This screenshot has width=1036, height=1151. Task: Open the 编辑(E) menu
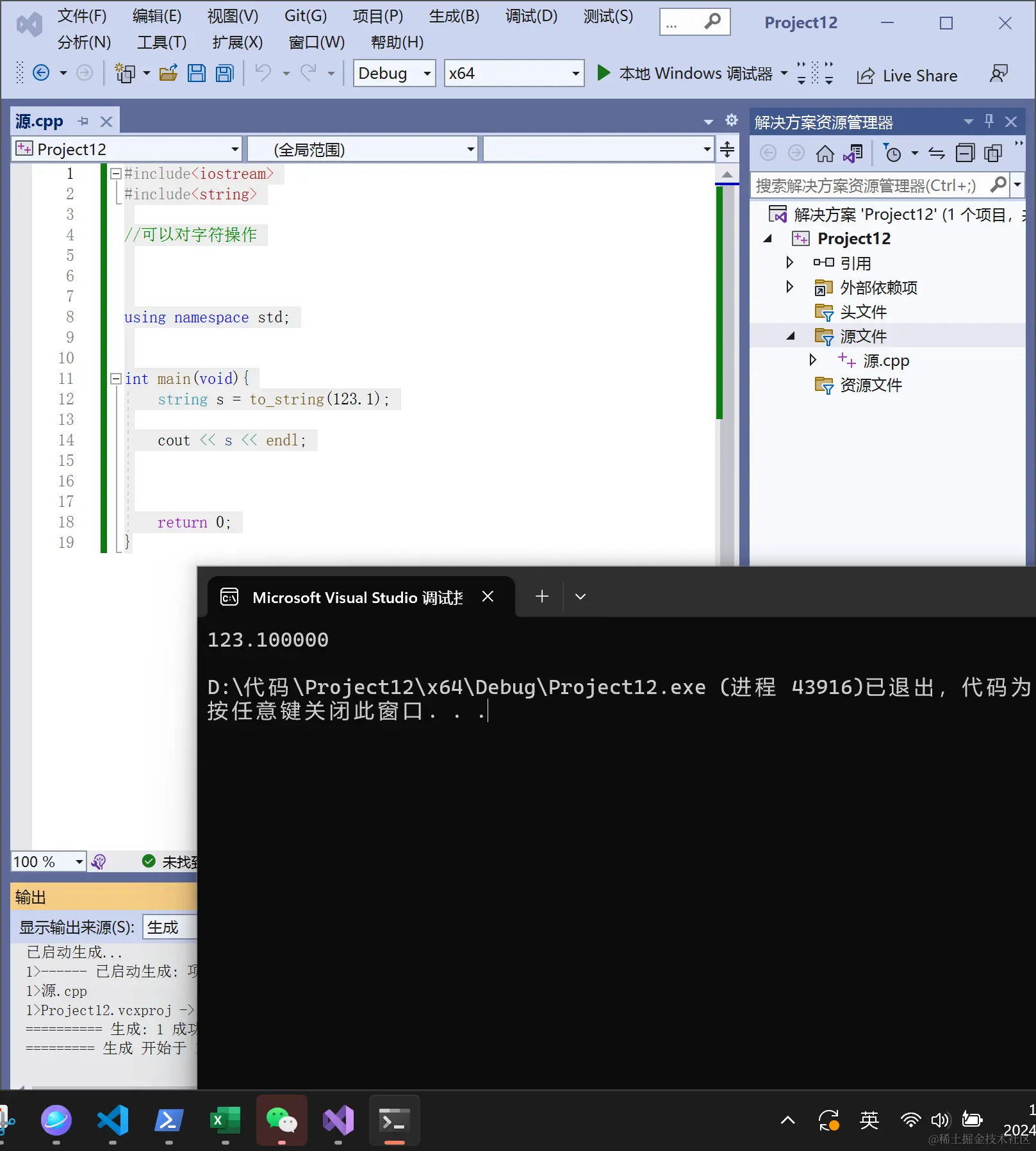(157, 15)
